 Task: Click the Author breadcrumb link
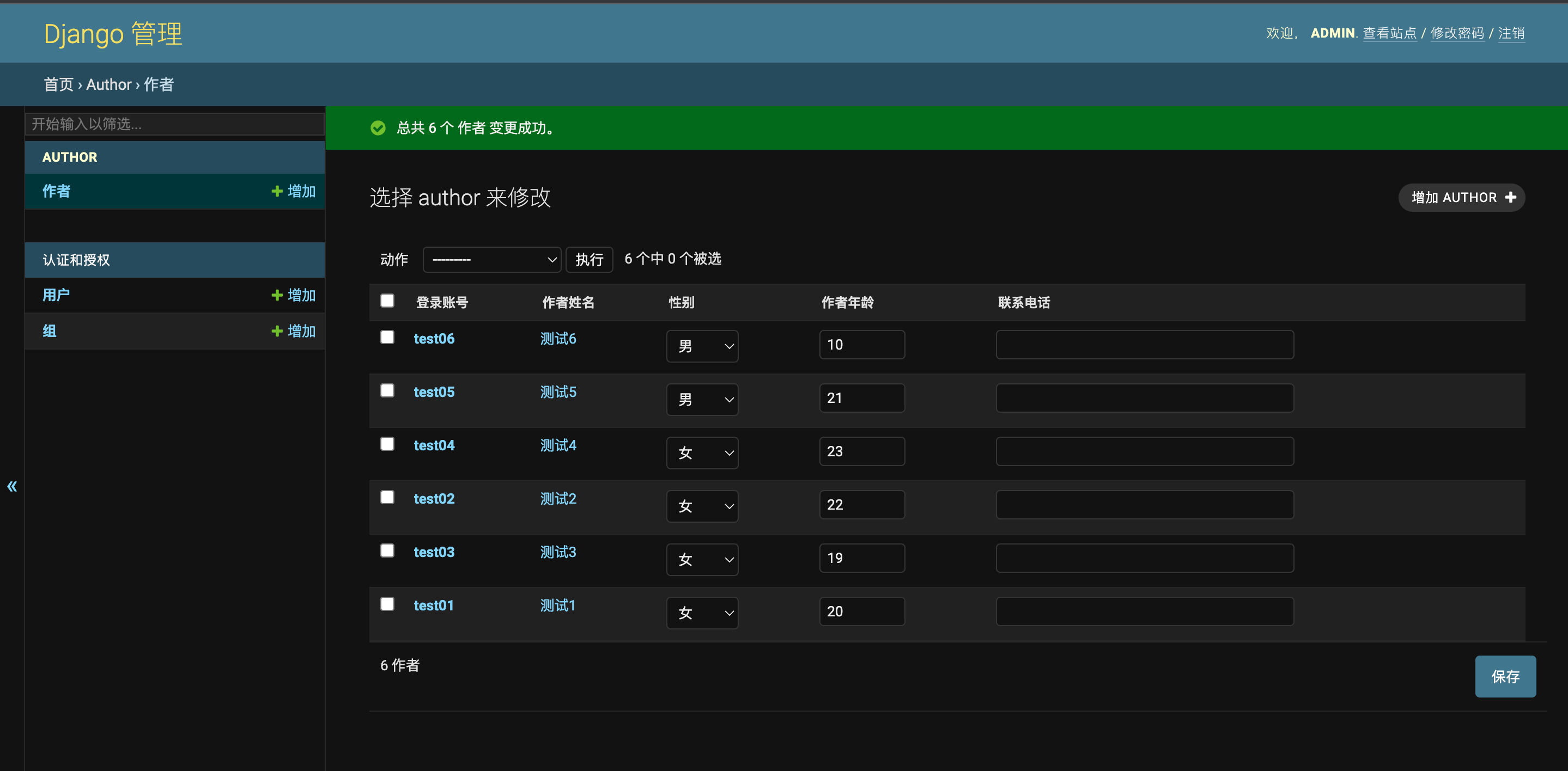(x=109, y=84)
